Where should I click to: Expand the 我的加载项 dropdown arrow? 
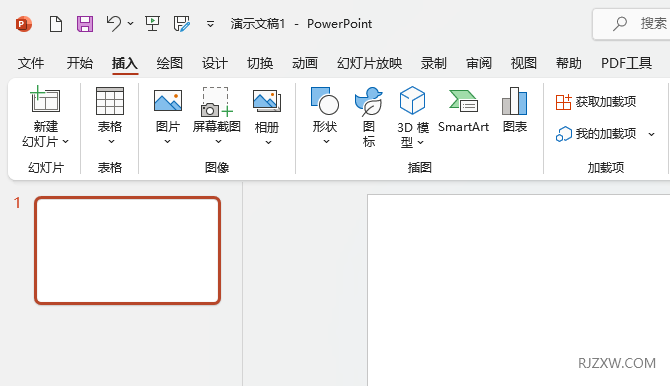pos(652,134)
